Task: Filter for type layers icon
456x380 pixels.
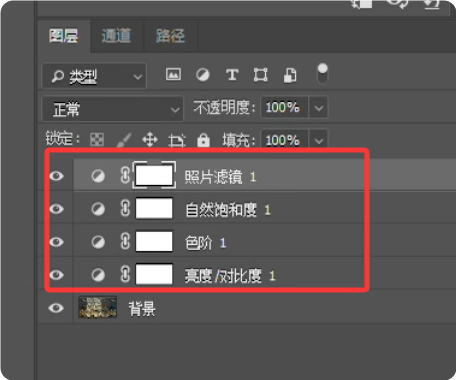Action: click(x=232, y=75)
